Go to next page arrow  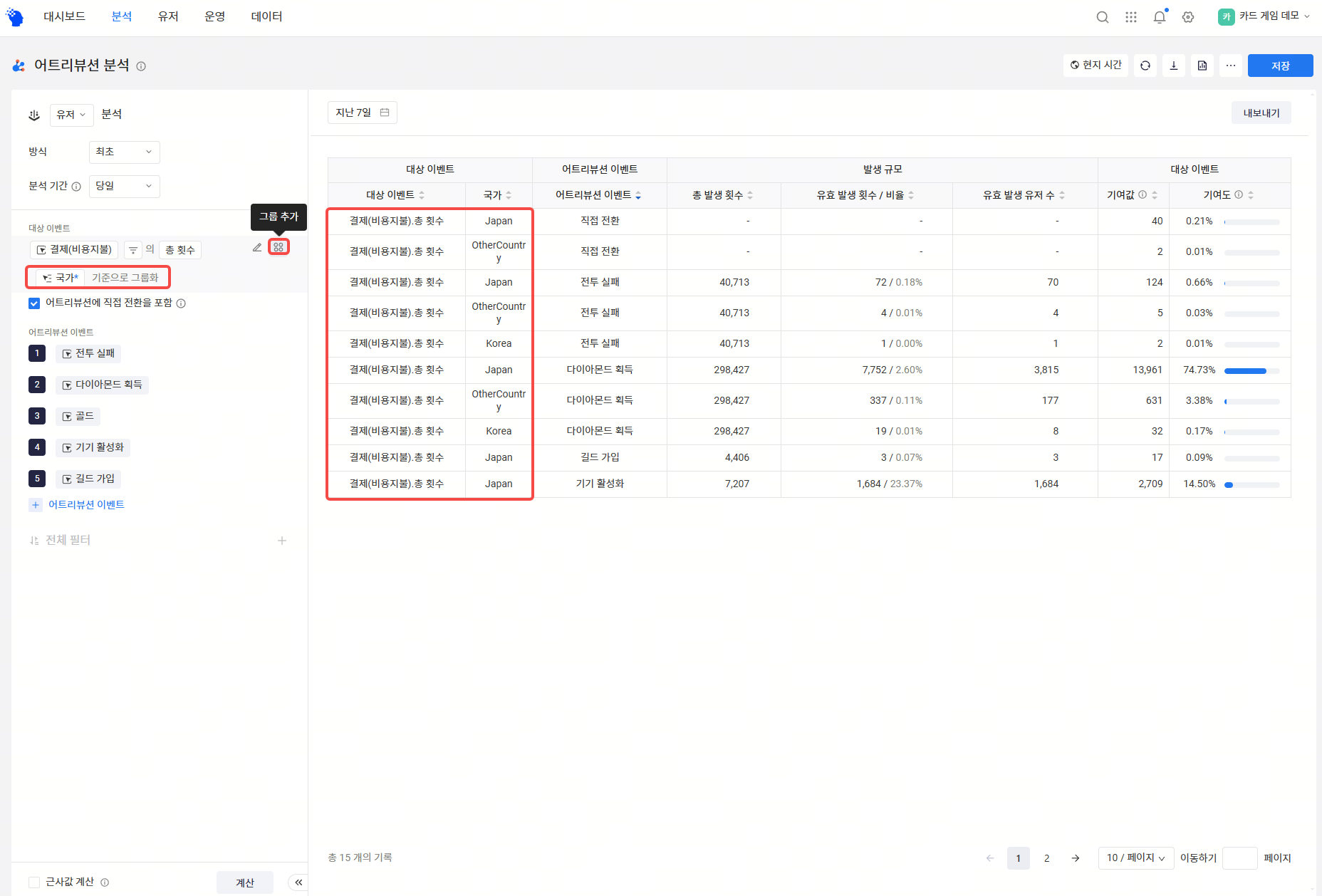click(1076, 858)
